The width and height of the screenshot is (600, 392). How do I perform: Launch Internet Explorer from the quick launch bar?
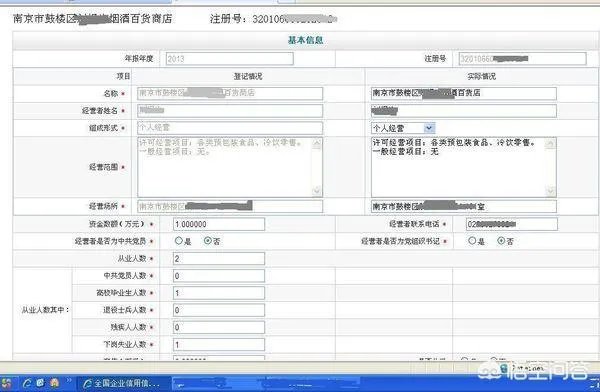(x=27, y=383)
